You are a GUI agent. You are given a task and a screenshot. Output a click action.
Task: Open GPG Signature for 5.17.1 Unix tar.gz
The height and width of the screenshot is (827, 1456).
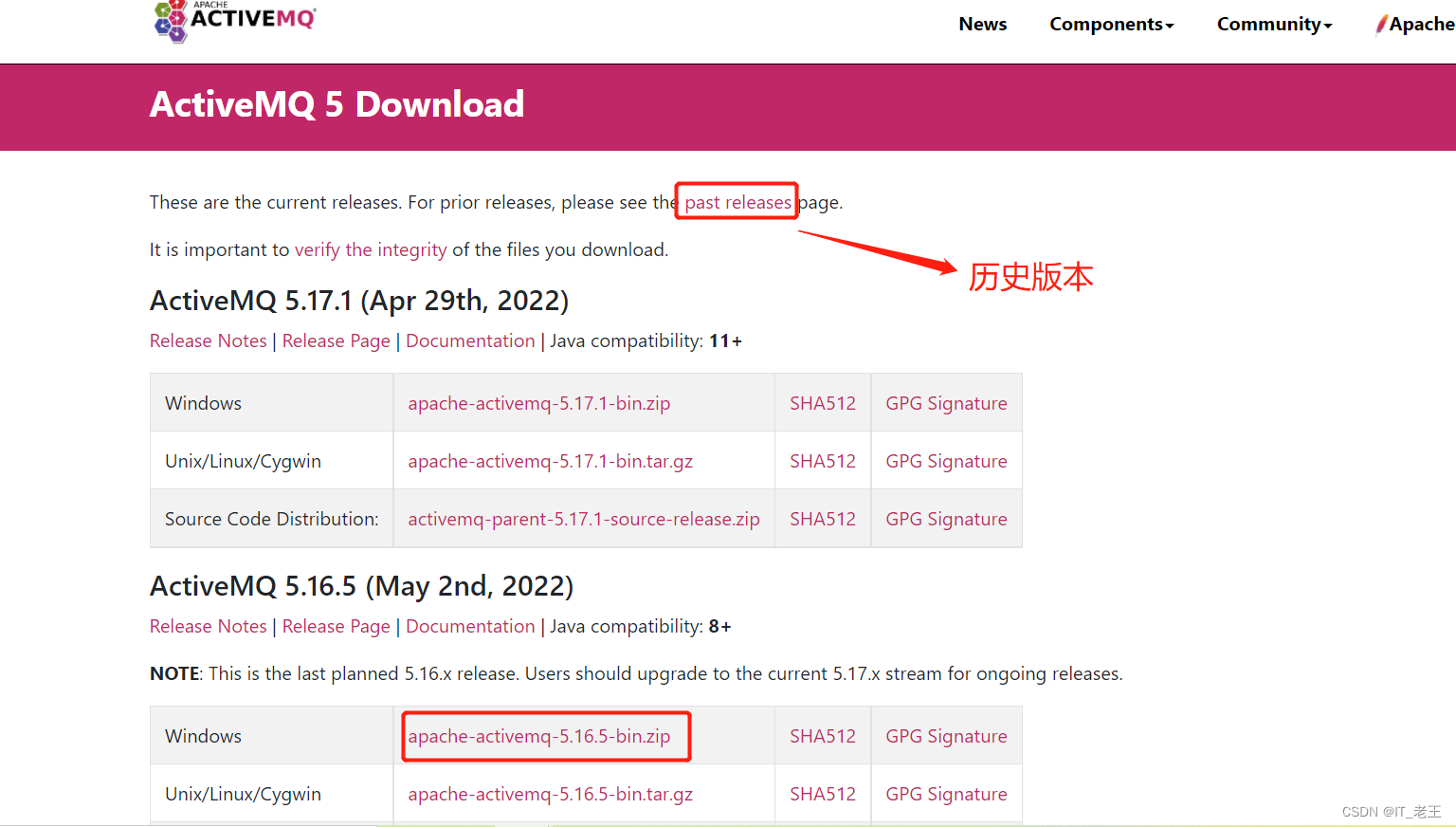pos(946,461)
